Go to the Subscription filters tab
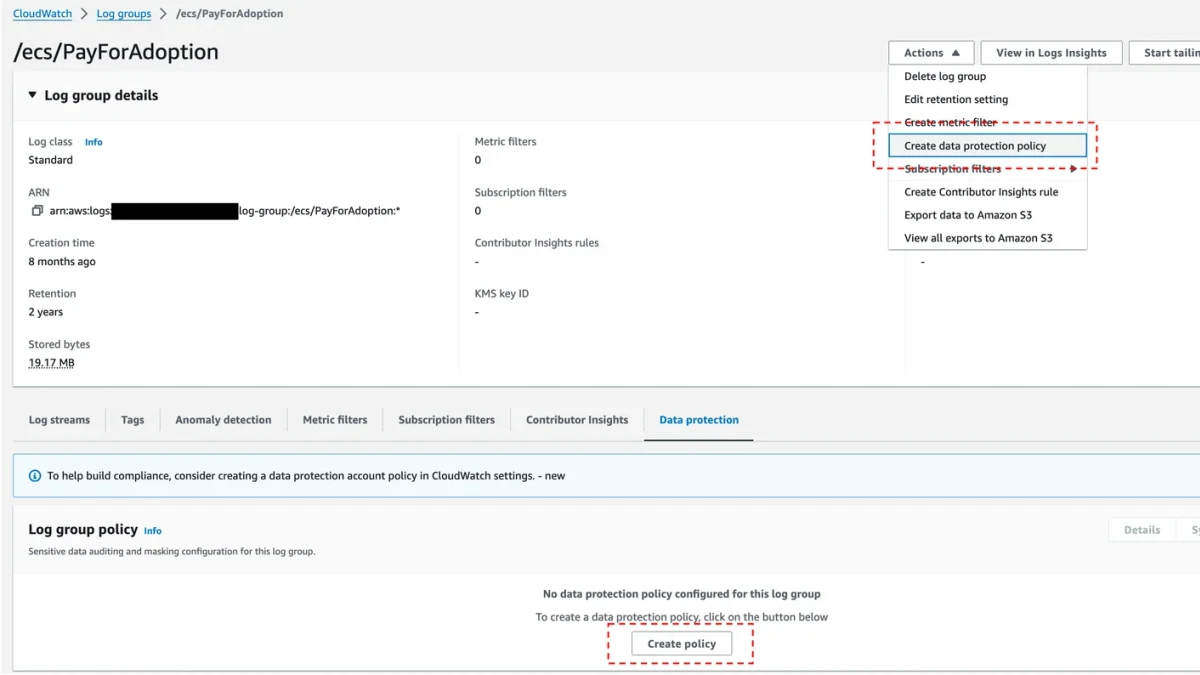 point(446,420)
